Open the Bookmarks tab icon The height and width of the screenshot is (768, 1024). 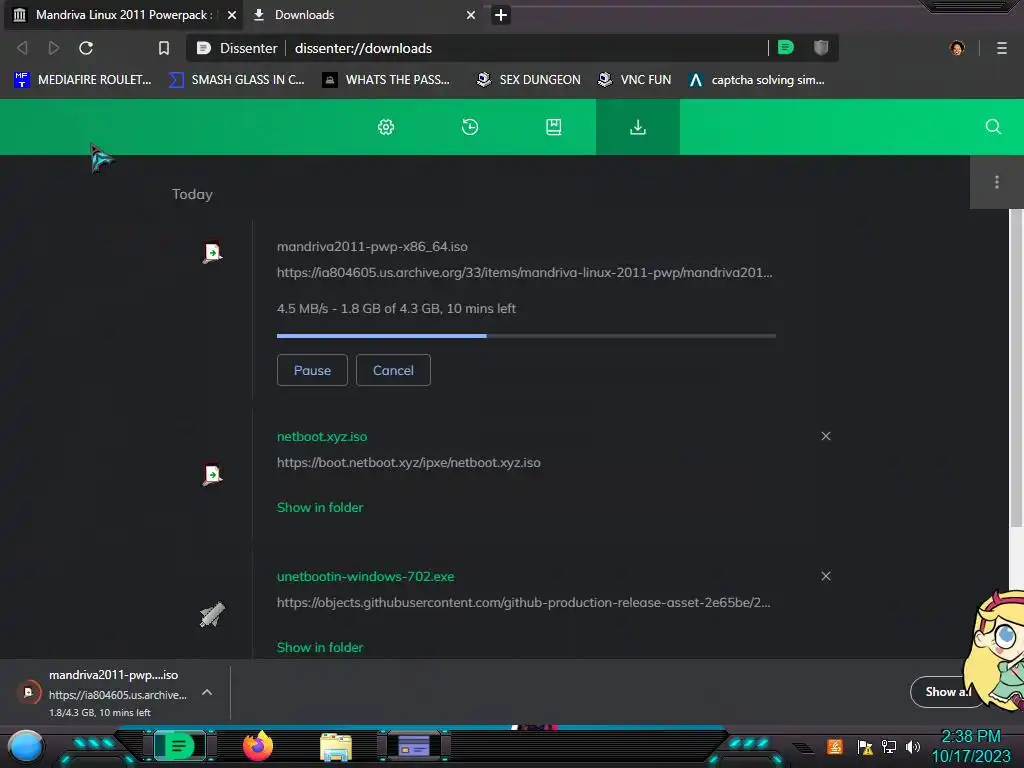coord(554,127)
